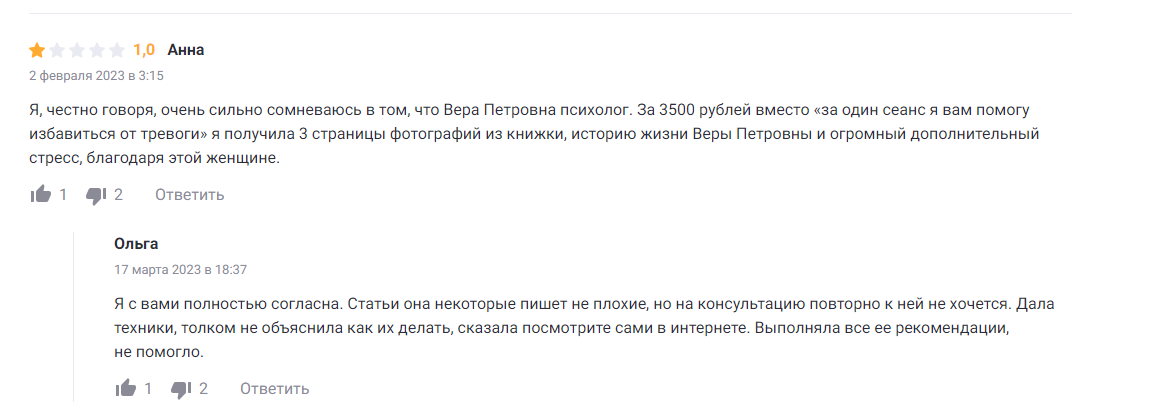Click the date 17 марта 2023 в 18:37
The image size is (1153, 413).
(180, 269)
